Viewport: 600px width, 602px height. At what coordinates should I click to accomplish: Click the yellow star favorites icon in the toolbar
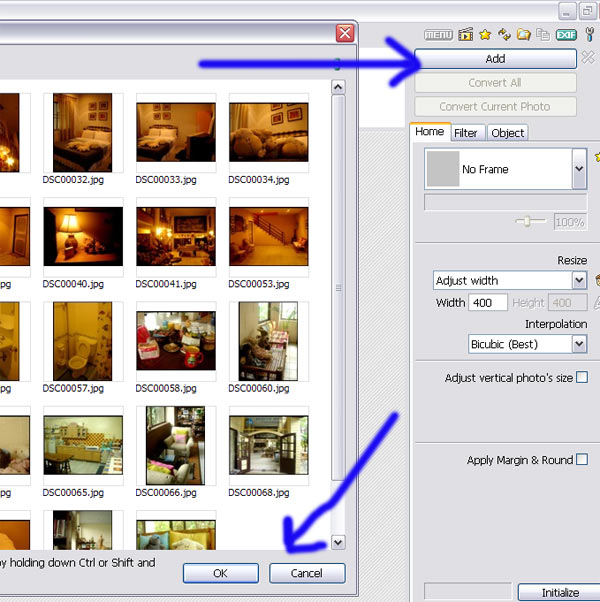tap(485, 35)
